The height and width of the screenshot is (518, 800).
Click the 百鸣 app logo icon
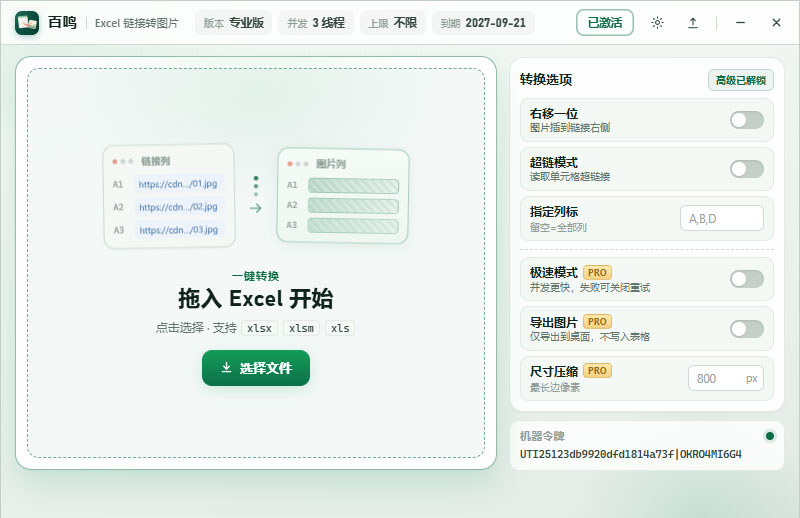27,23
